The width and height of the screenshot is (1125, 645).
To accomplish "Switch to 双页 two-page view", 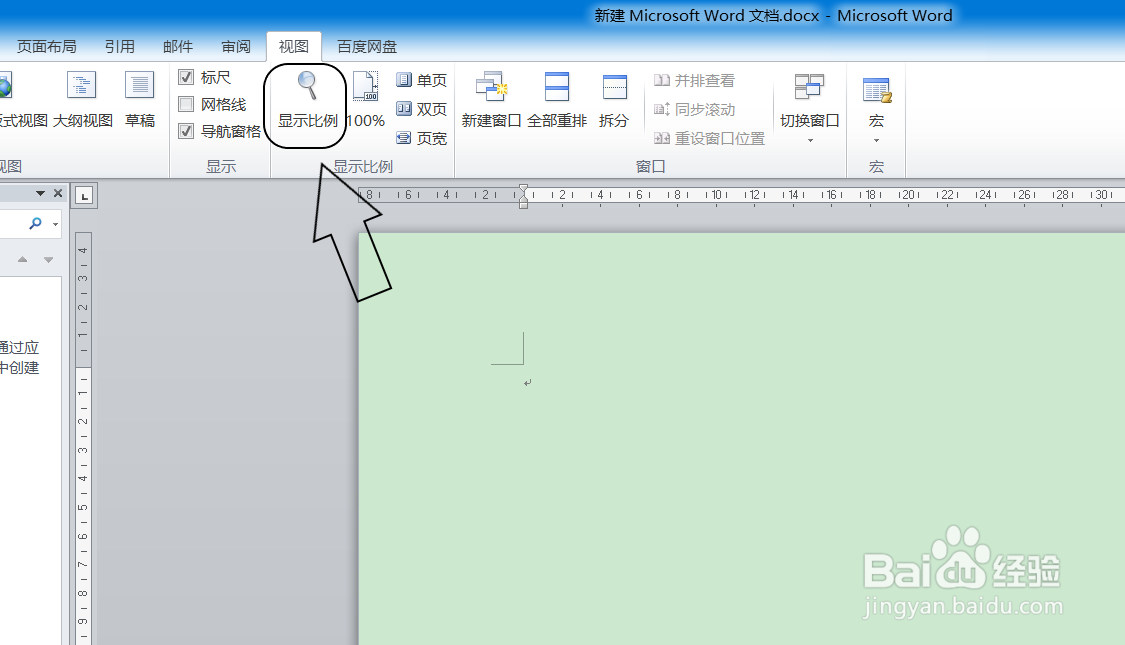I will 420,110.
